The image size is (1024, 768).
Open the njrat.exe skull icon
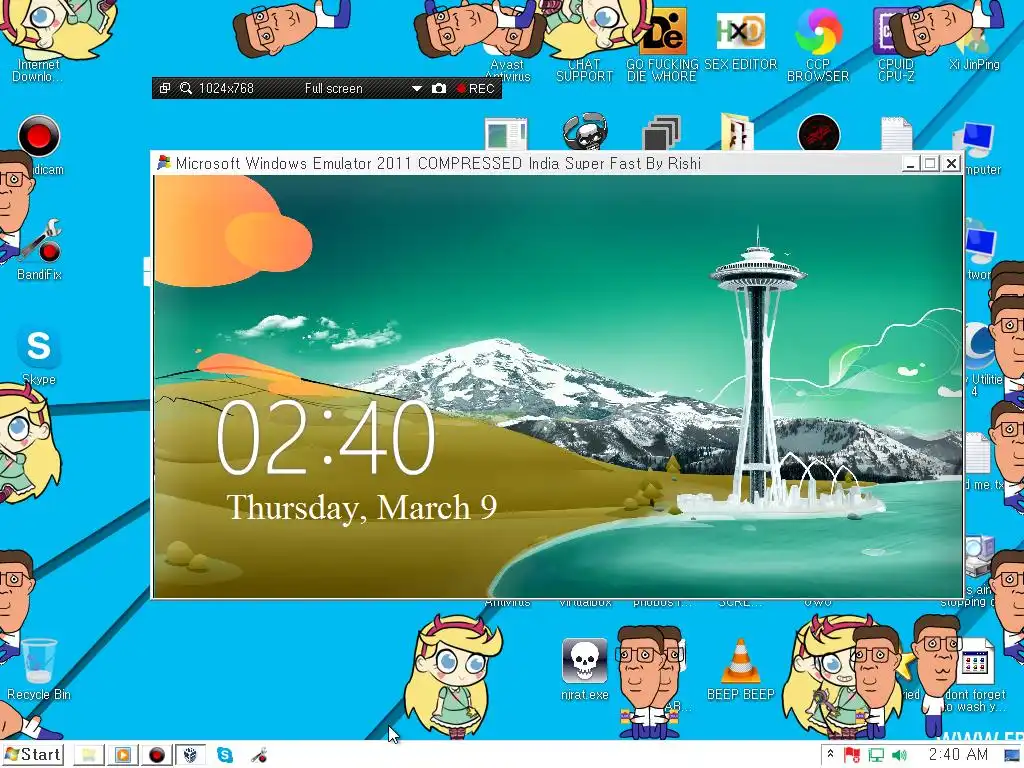(x=584, y=661)
